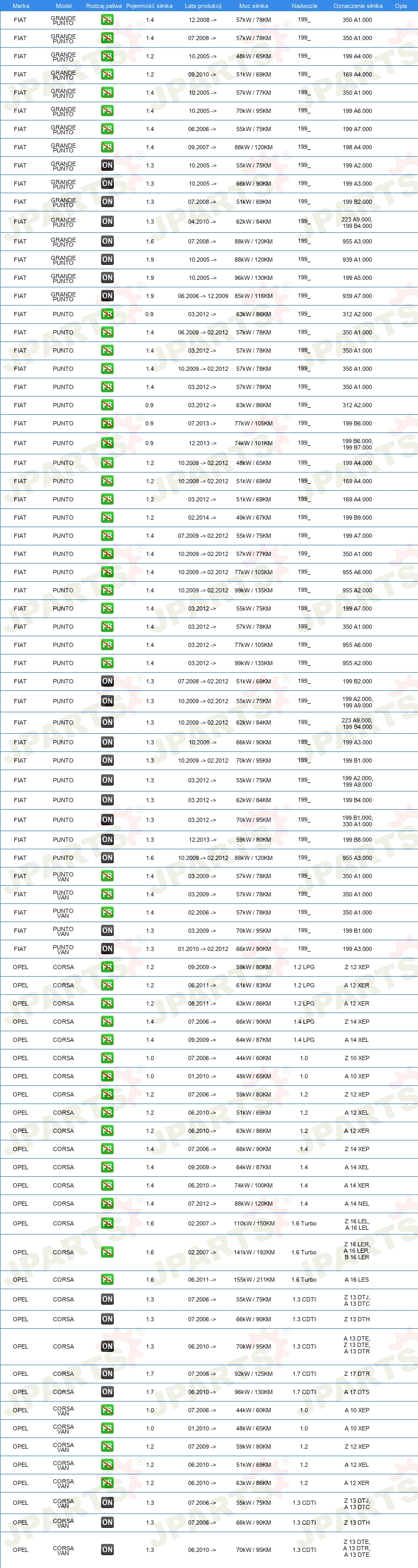418x1568 pixels.
Task: Click the 49kW / 67KM power cell
Action: coord(253,518)
